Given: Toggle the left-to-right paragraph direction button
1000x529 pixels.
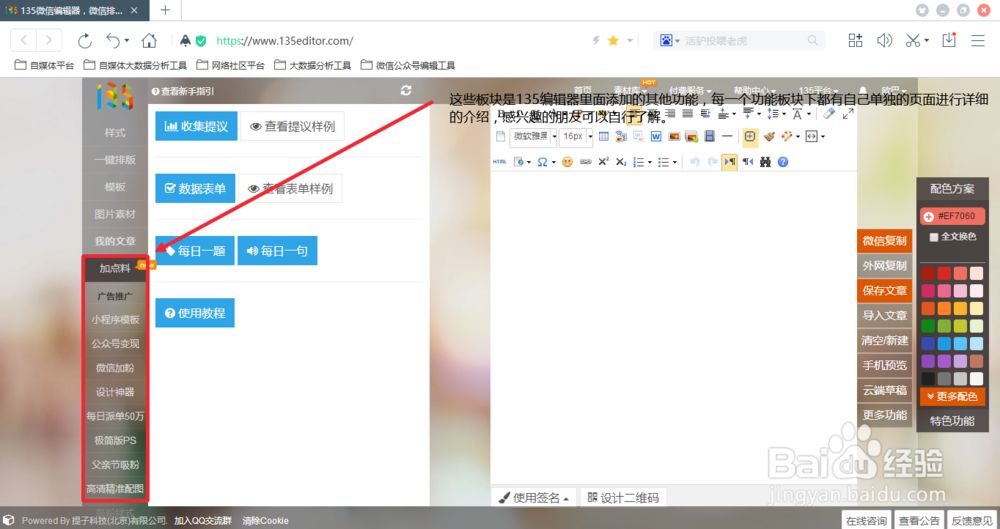Looking at the screenshot, I should tap(729, 162).
